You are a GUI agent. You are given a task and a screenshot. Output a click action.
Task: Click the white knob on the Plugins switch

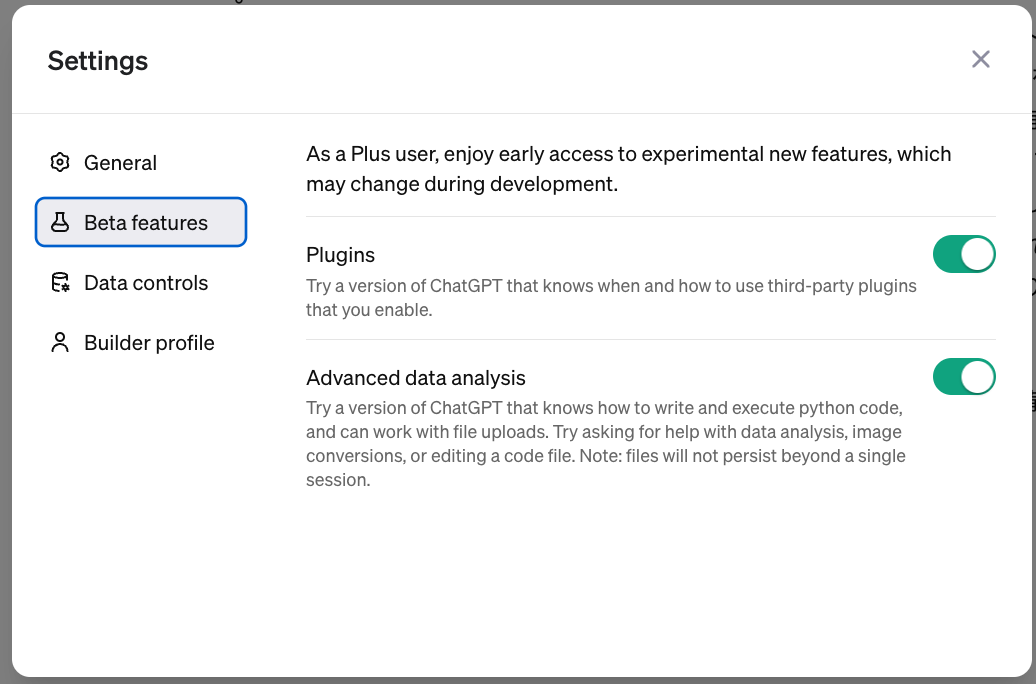coord(978,254)
